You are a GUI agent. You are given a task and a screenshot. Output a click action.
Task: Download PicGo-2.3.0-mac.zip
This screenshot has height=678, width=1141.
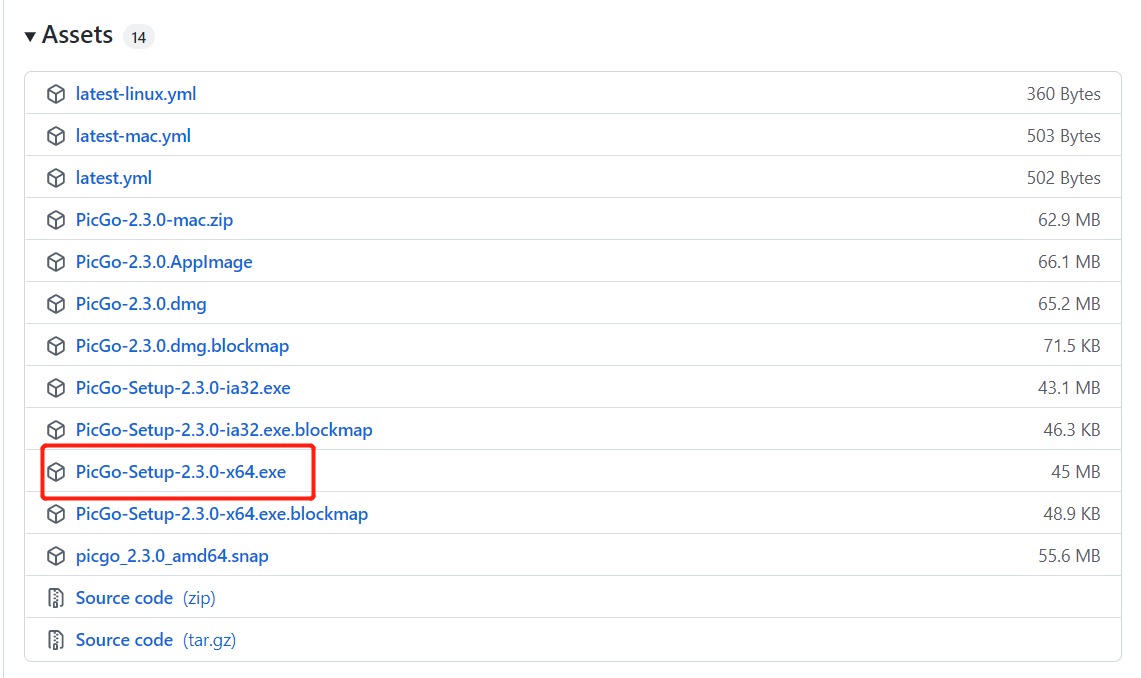point(154,220)
